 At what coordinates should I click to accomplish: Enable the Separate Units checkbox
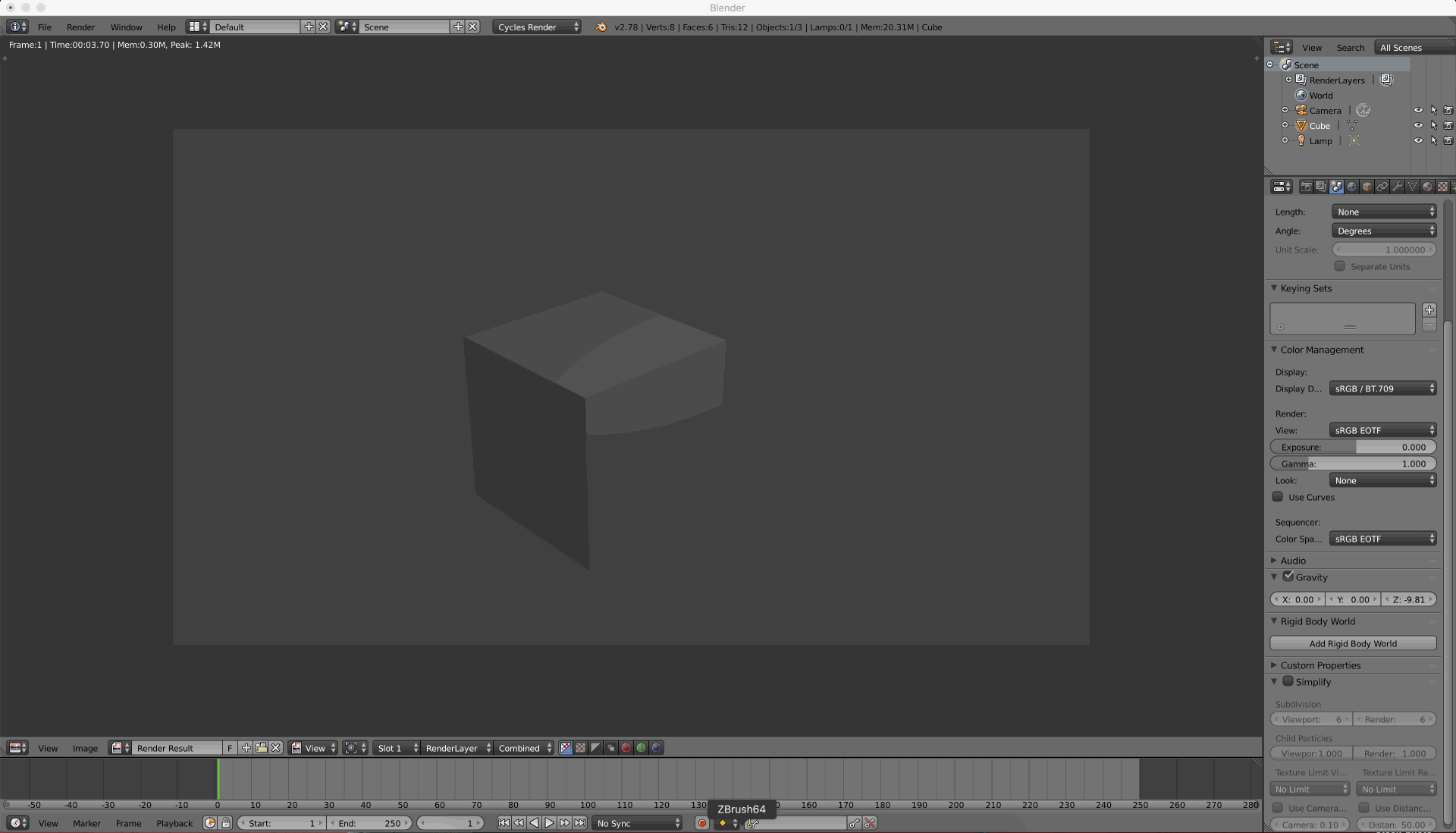pos(1340,266)
